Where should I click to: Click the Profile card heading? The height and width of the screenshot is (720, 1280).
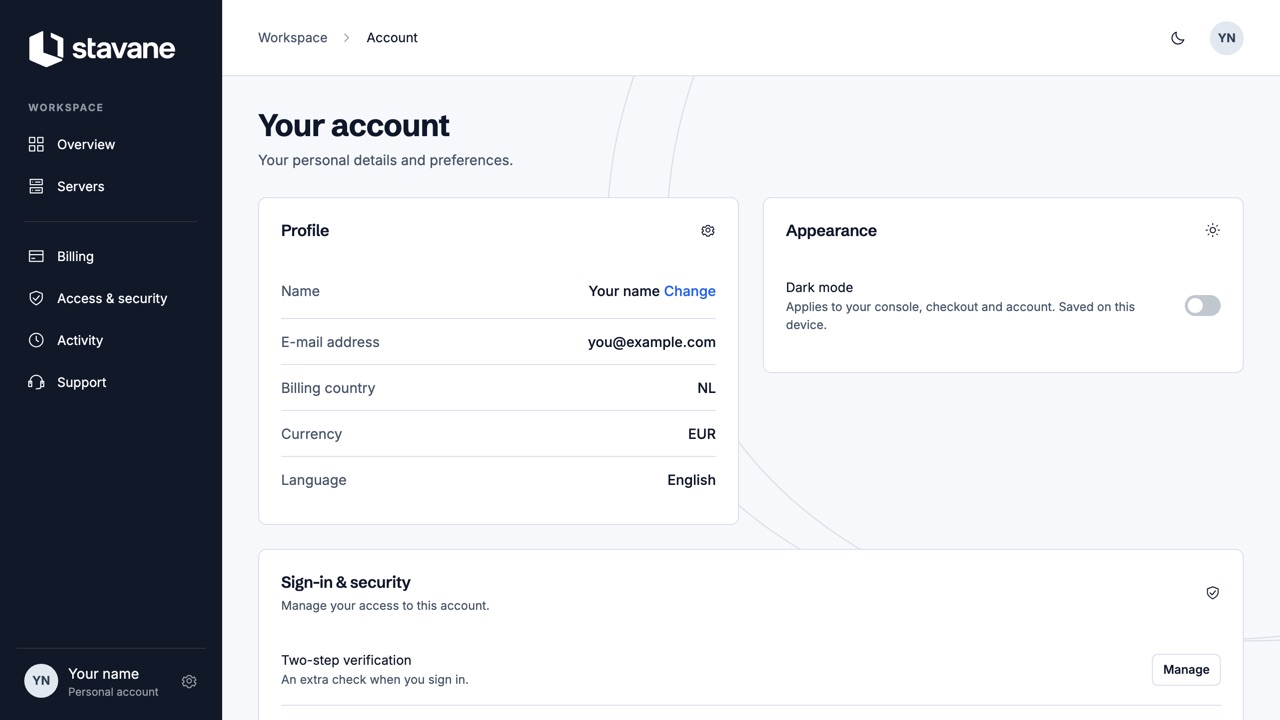(305, 230)
